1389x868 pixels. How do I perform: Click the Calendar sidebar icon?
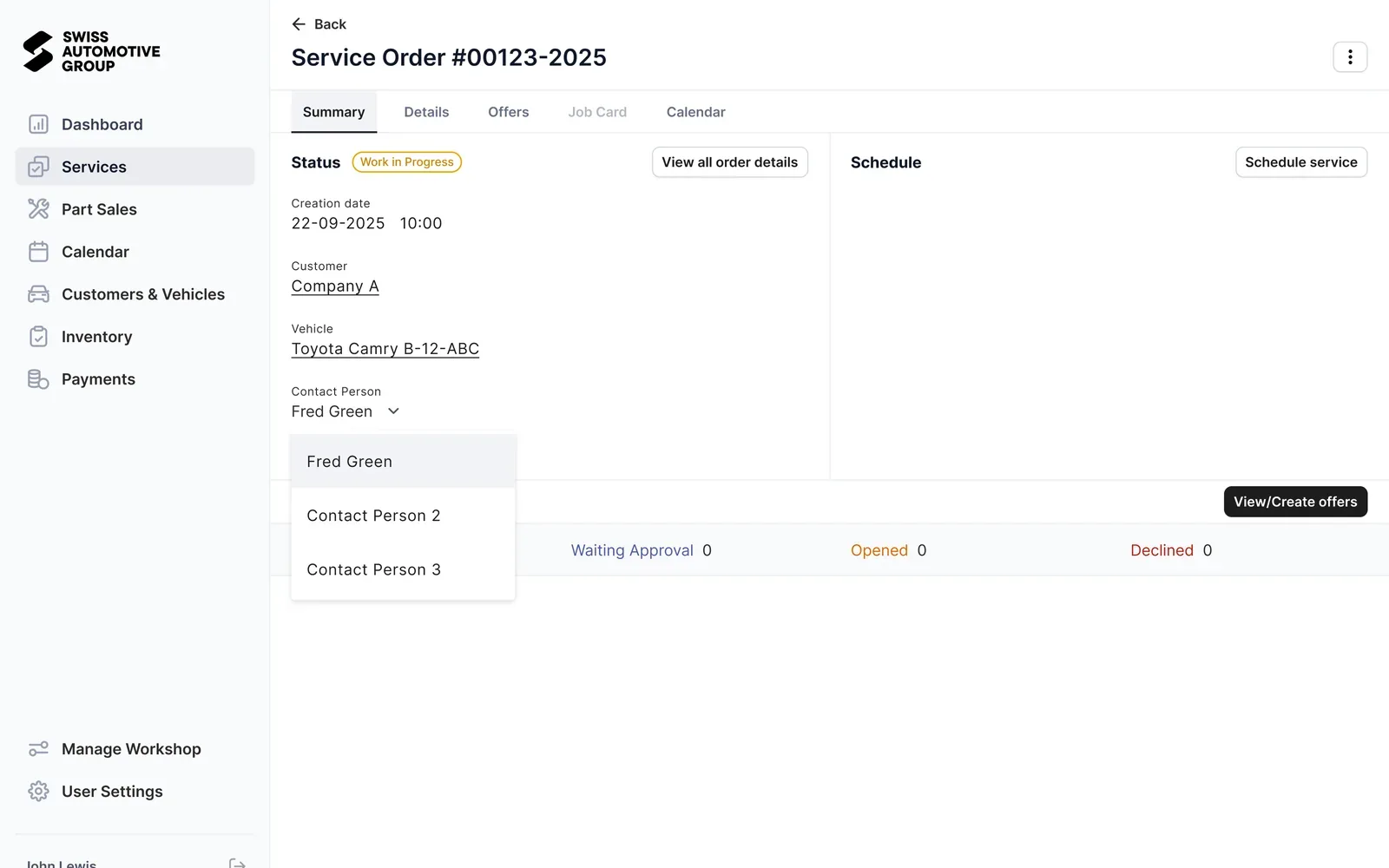38,252
